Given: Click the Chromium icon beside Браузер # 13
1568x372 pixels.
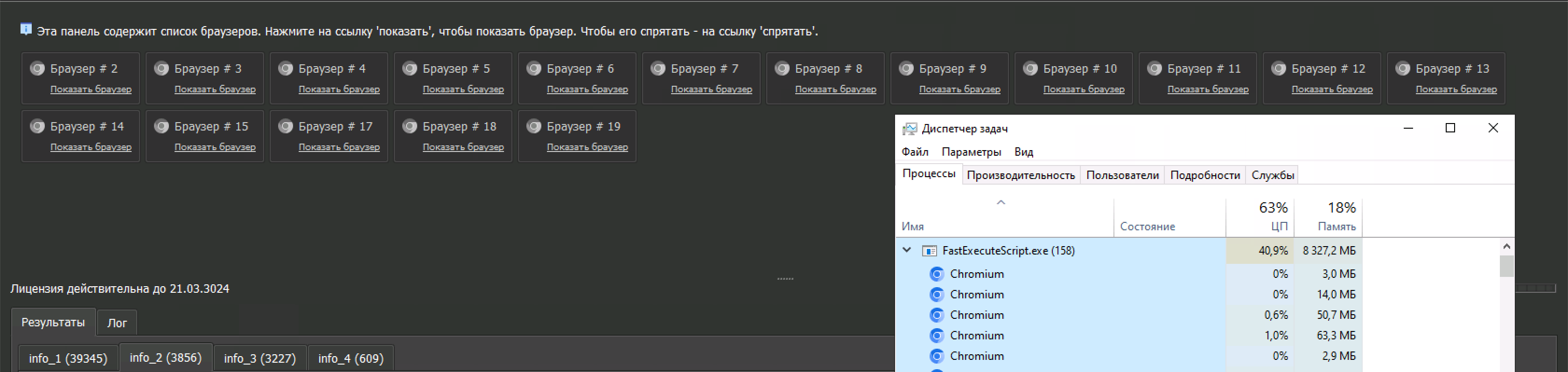Looking at the screenshot, I should click(x=1402, y=69).
